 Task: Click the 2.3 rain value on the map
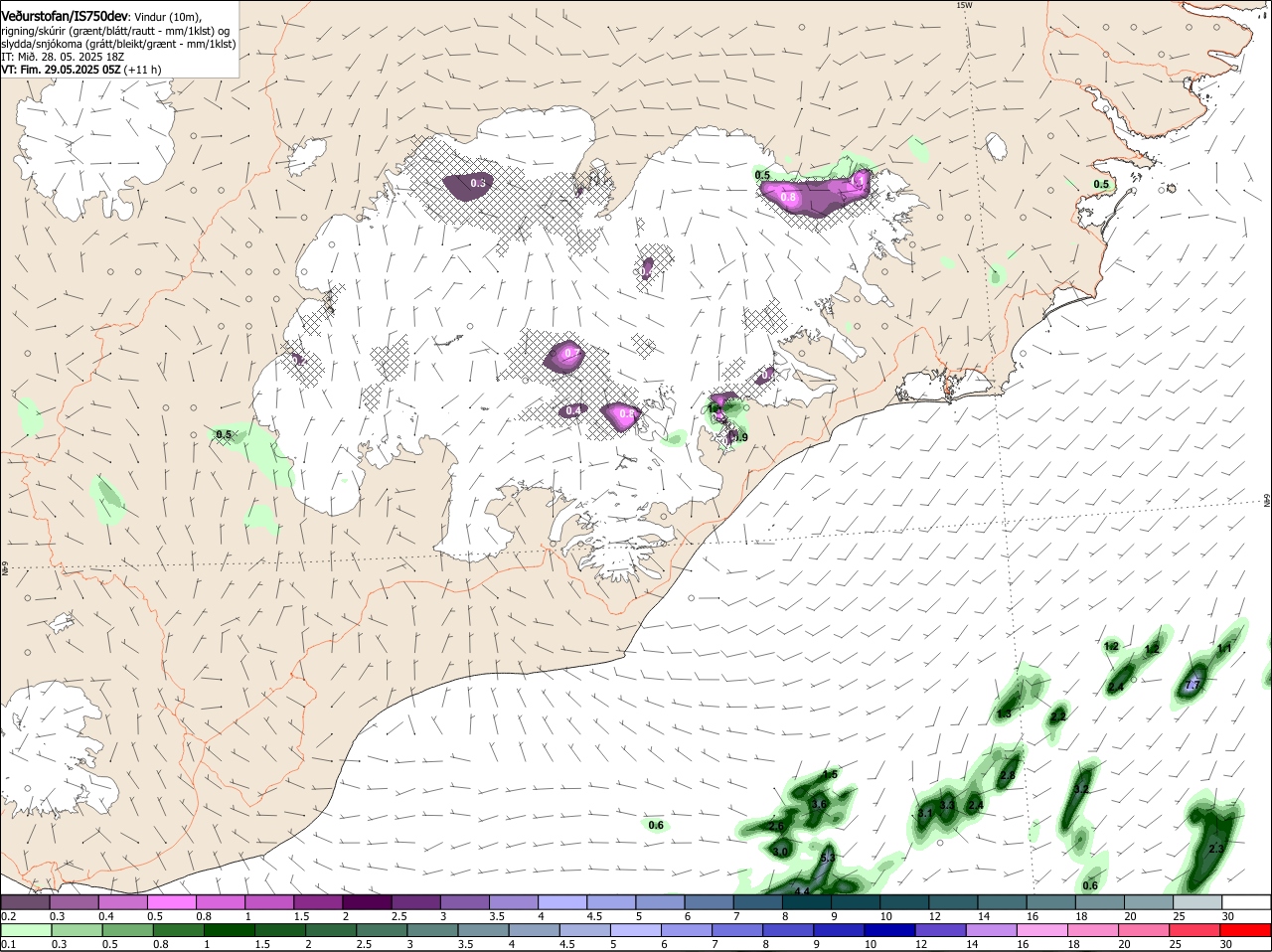click(1216, 849)
